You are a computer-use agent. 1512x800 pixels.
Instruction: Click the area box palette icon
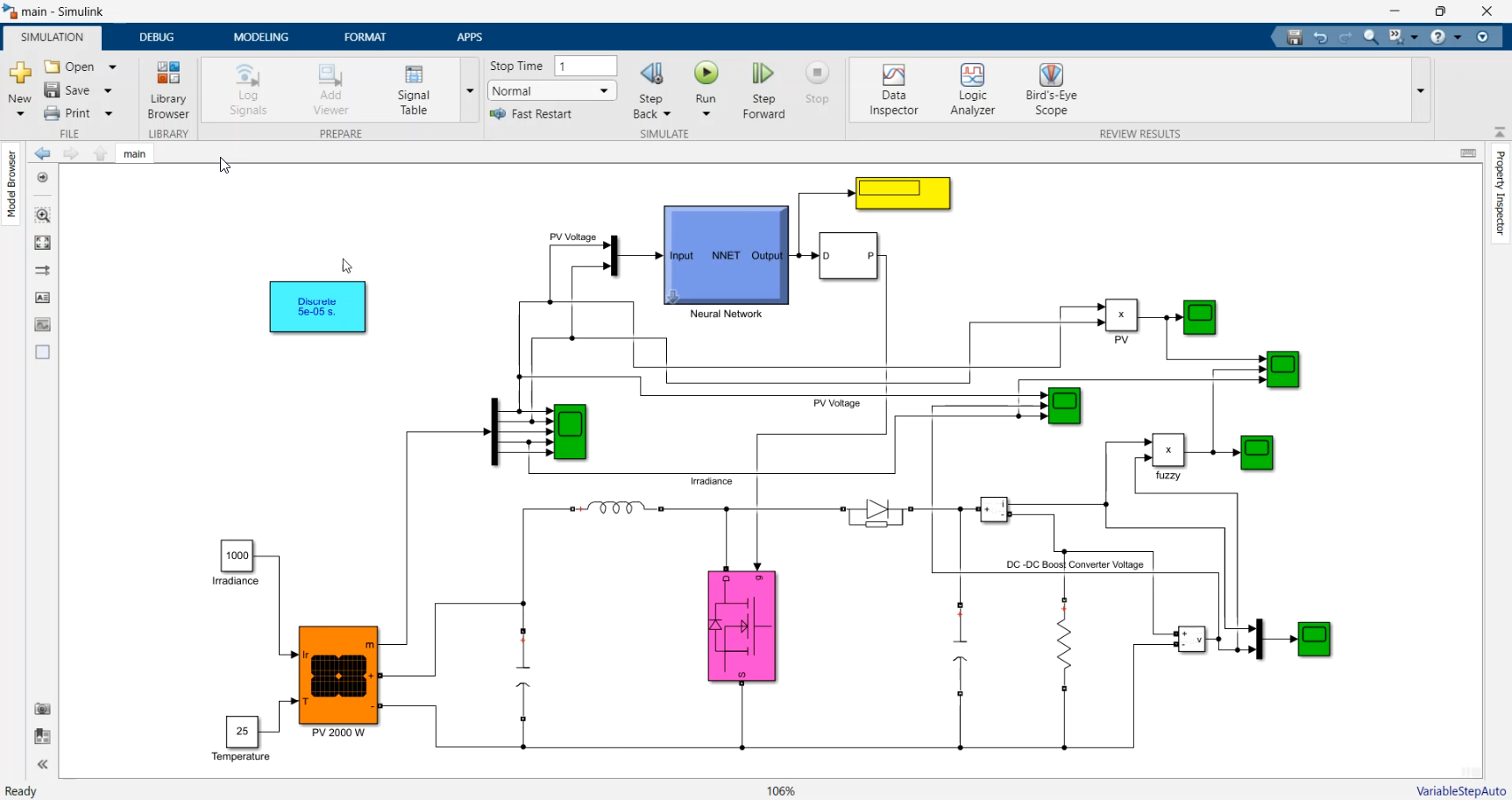pos(42,352)
